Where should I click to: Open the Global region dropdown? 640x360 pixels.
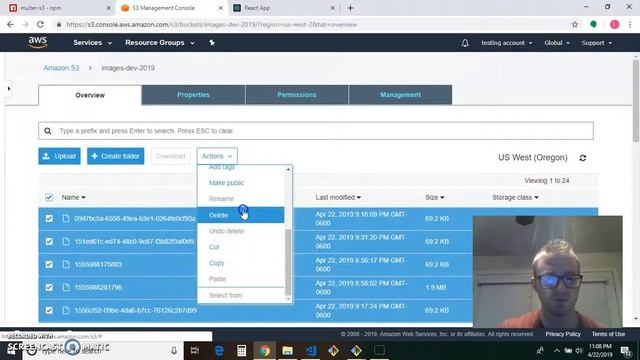point(557,42)
